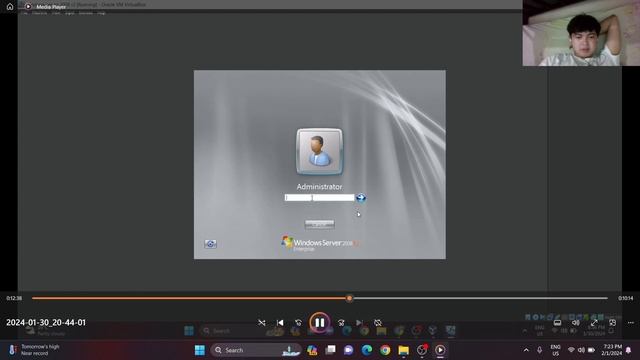Open Task View on taskbar
This screenshot has width=640, height=360.
(x=331, y=350)
